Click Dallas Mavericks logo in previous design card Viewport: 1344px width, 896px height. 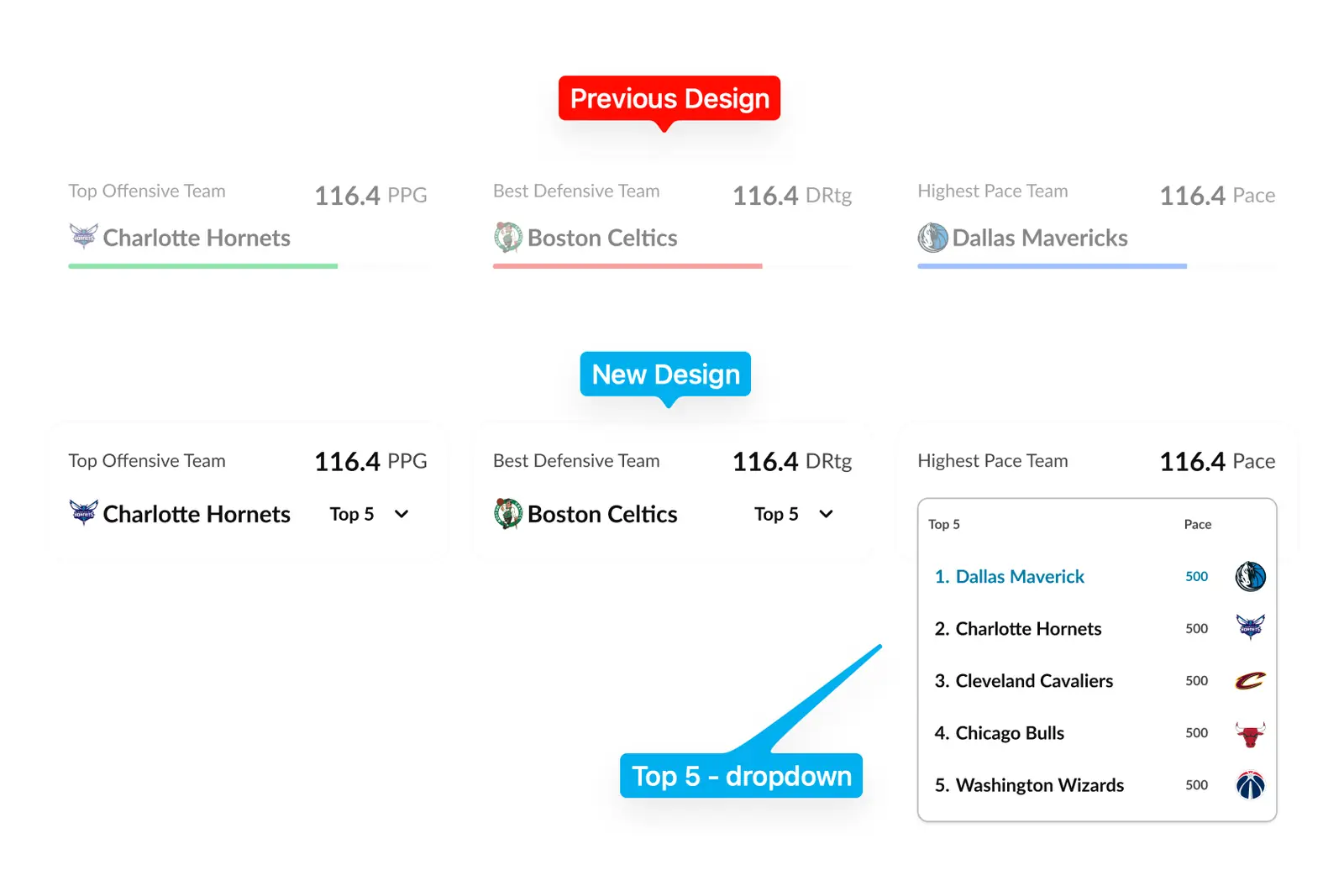(932, 238)
